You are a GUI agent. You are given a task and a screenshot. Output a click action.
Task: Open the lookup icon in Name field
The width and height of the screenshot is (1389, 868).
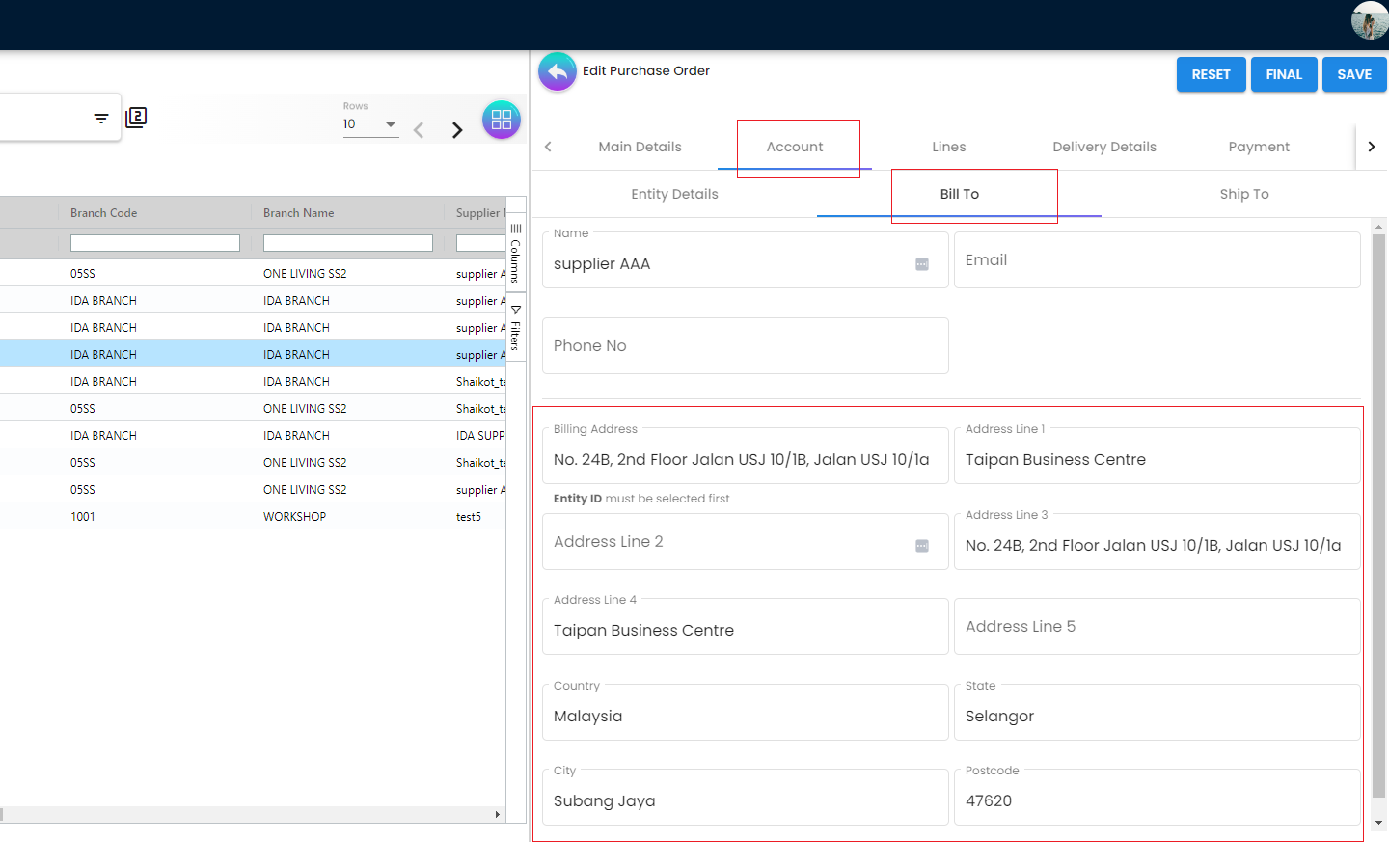[x=922, y=264]
